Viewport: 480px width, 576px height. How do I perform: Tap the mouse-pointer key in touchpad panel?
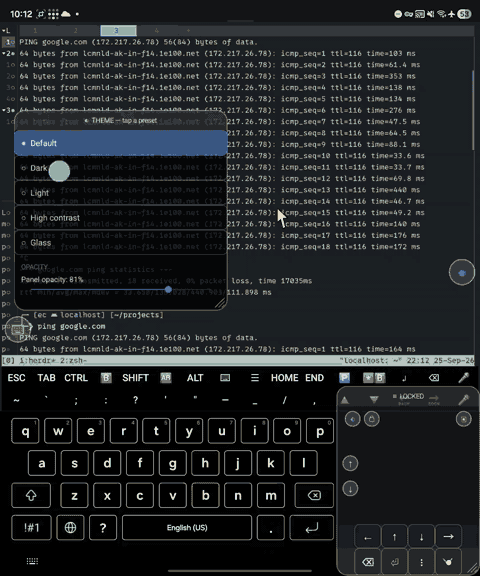448,562
